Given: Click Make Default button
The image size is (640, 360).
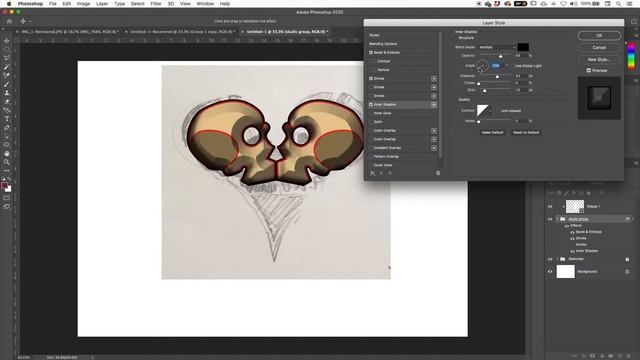Looking at the screenshot, I should pos(492,132).
